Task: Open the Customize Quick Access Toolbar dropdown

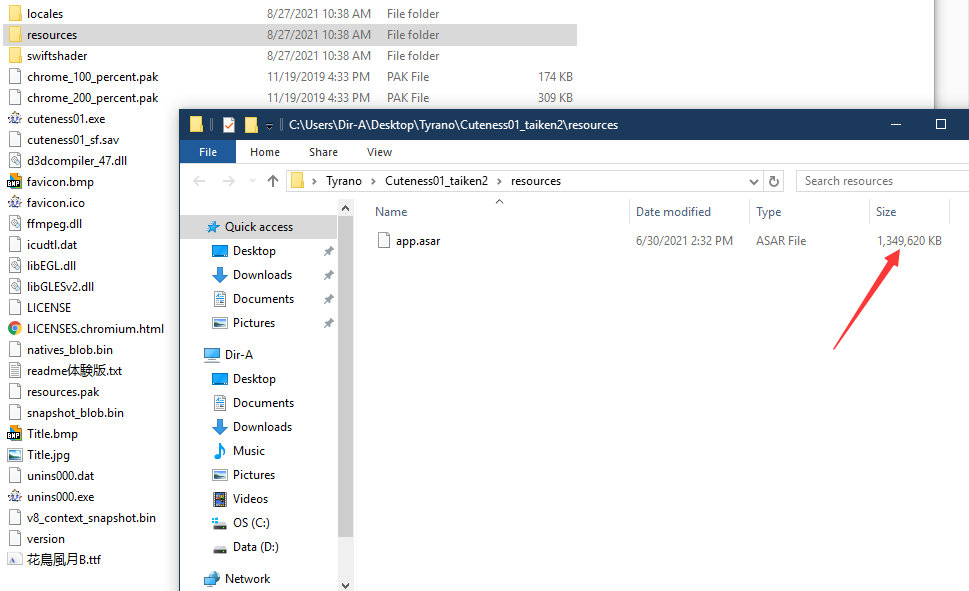Action: [269, 126]
